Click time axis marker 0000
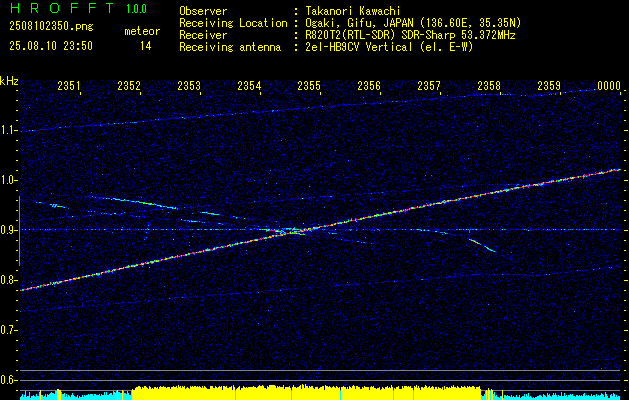629x400 pixels. 609,86
